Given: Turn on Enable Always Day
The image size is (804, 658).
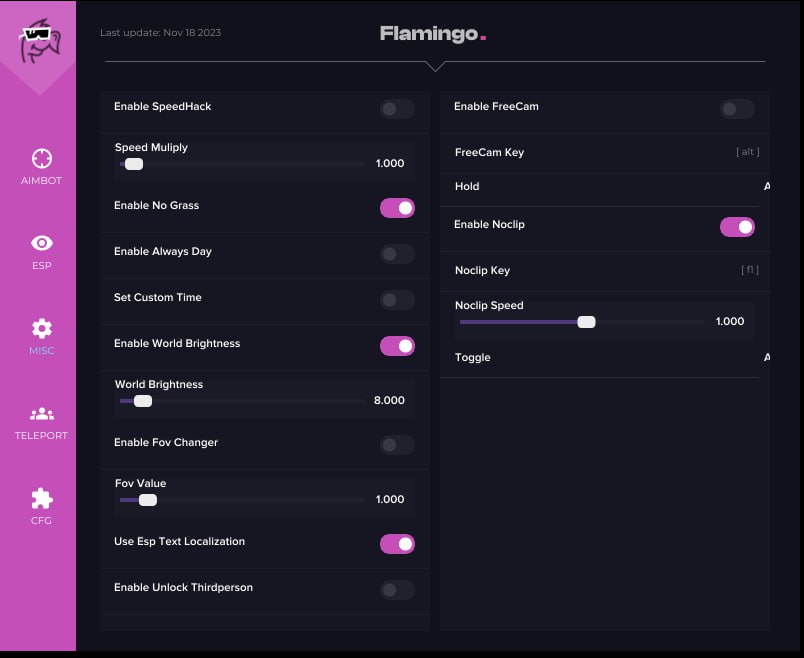Looking at the screenshot, I should tap(397, 254).
